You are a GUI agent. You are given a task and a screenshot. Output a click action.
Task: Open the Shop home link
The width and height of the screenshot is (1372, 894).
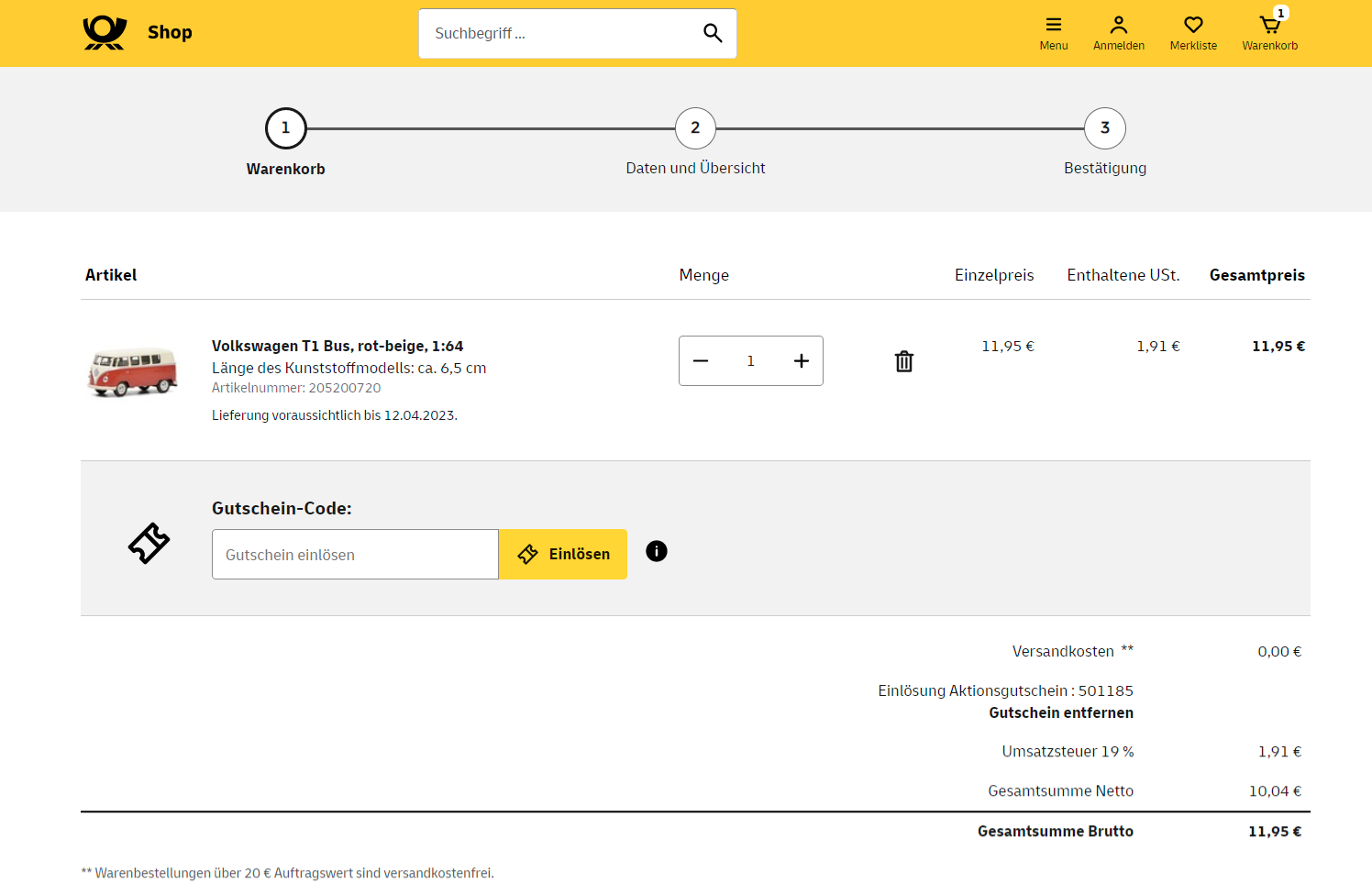click(170, 32)
